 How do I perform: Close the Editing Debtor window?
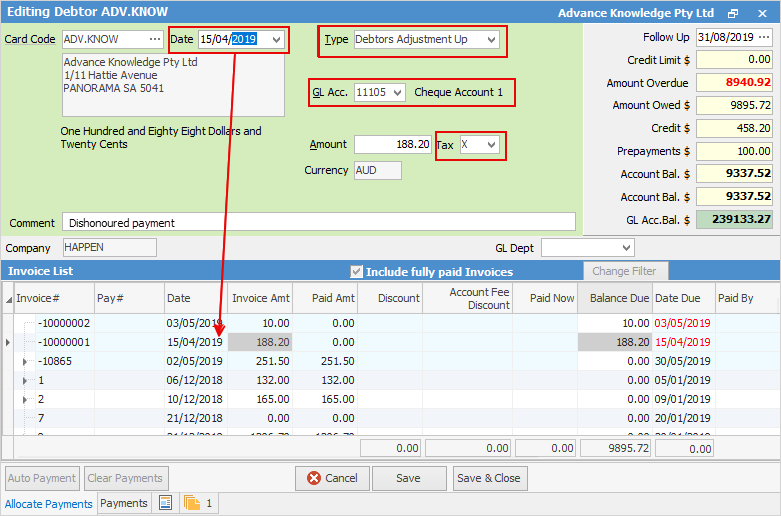pyautogui.click(x=762, y=13)
